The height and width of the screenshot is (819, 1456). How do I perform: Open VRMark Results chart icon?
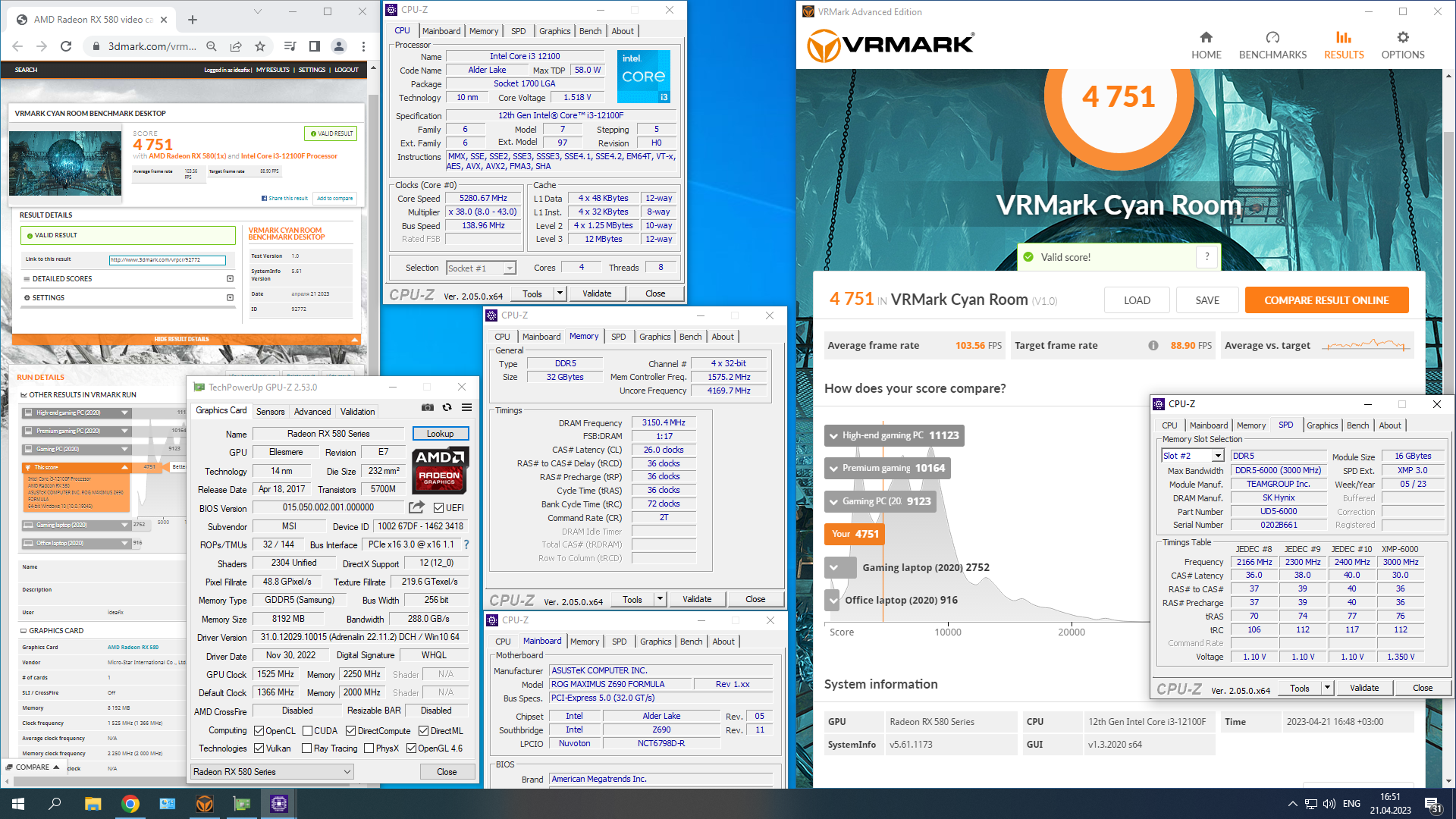[x=1344, y=37]
